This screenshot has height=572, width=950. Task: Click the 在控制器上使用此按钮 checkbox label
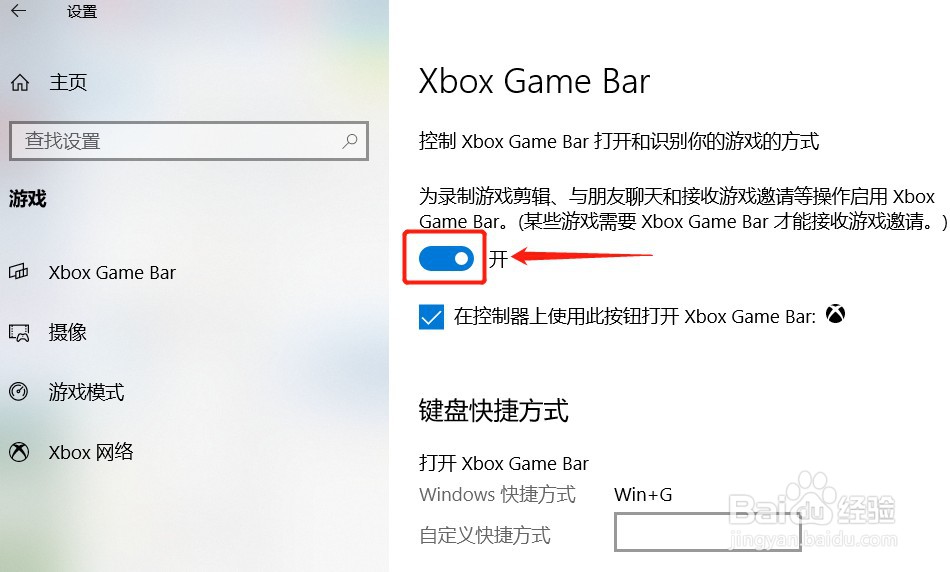coord(635,316)
